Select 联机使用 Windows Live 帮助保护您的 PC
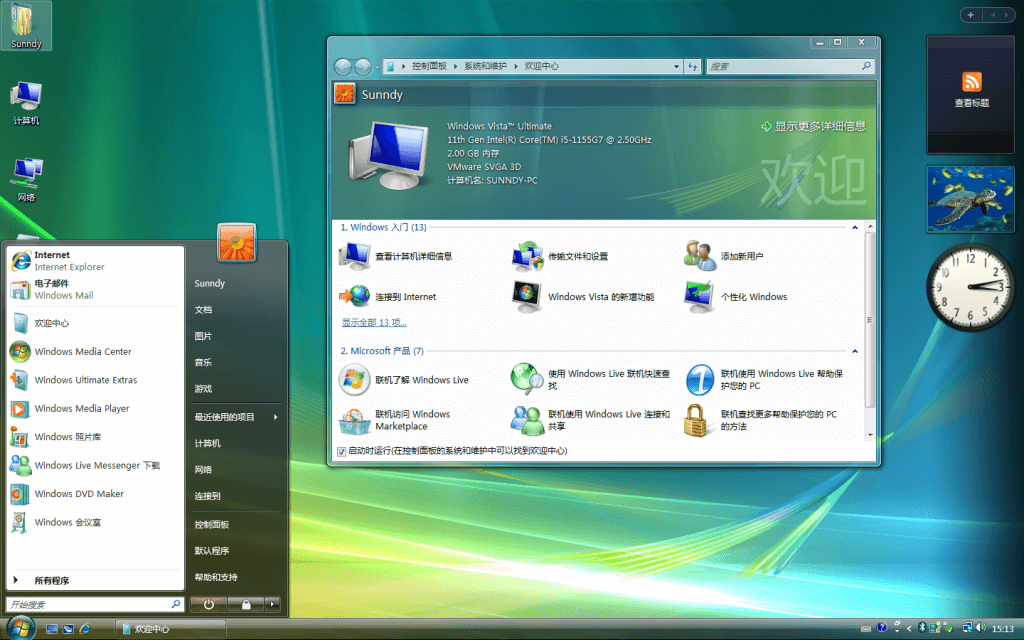 [764, 379]
